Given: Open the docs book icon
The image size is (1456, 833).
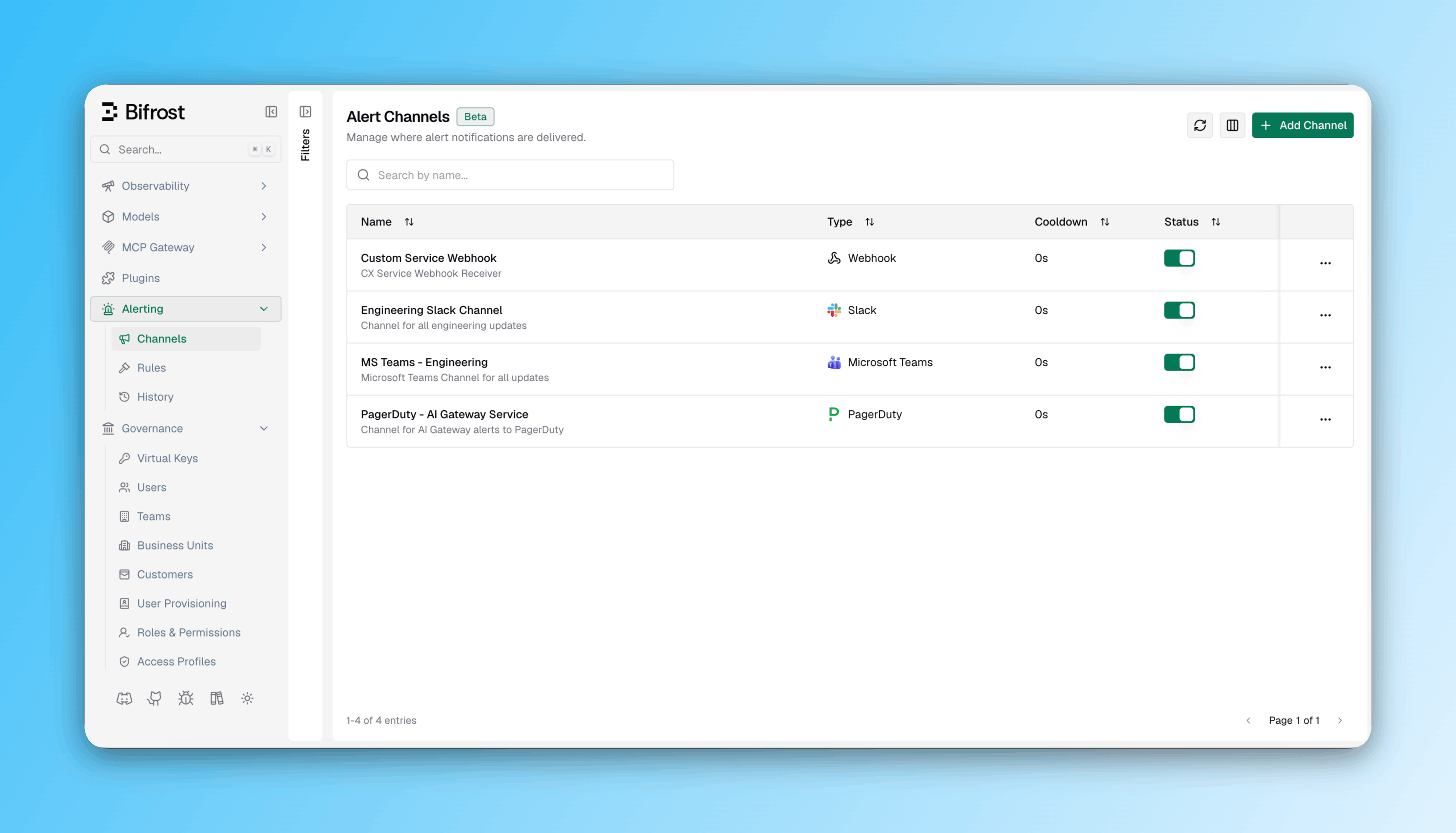Looking at the screenshot, I should (x=217, y=698).
